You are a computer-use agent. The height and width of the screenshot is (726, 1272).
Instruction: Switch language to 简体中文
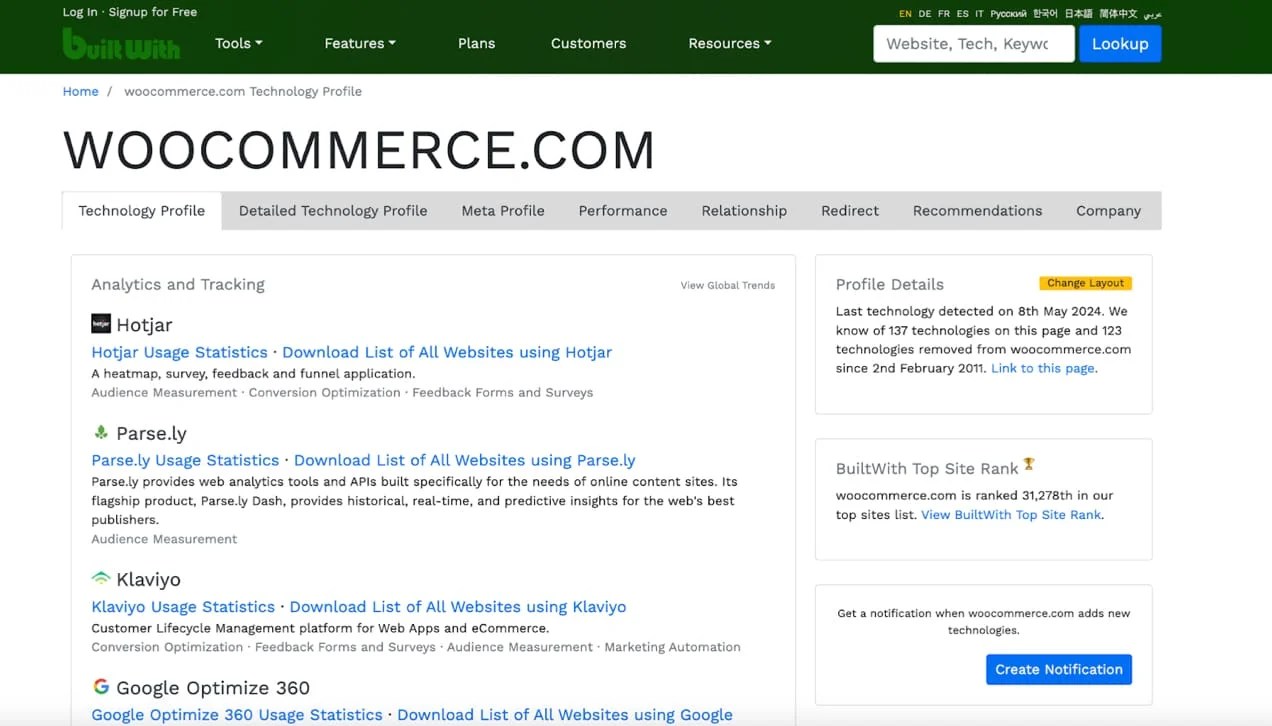coord(1118,14)
